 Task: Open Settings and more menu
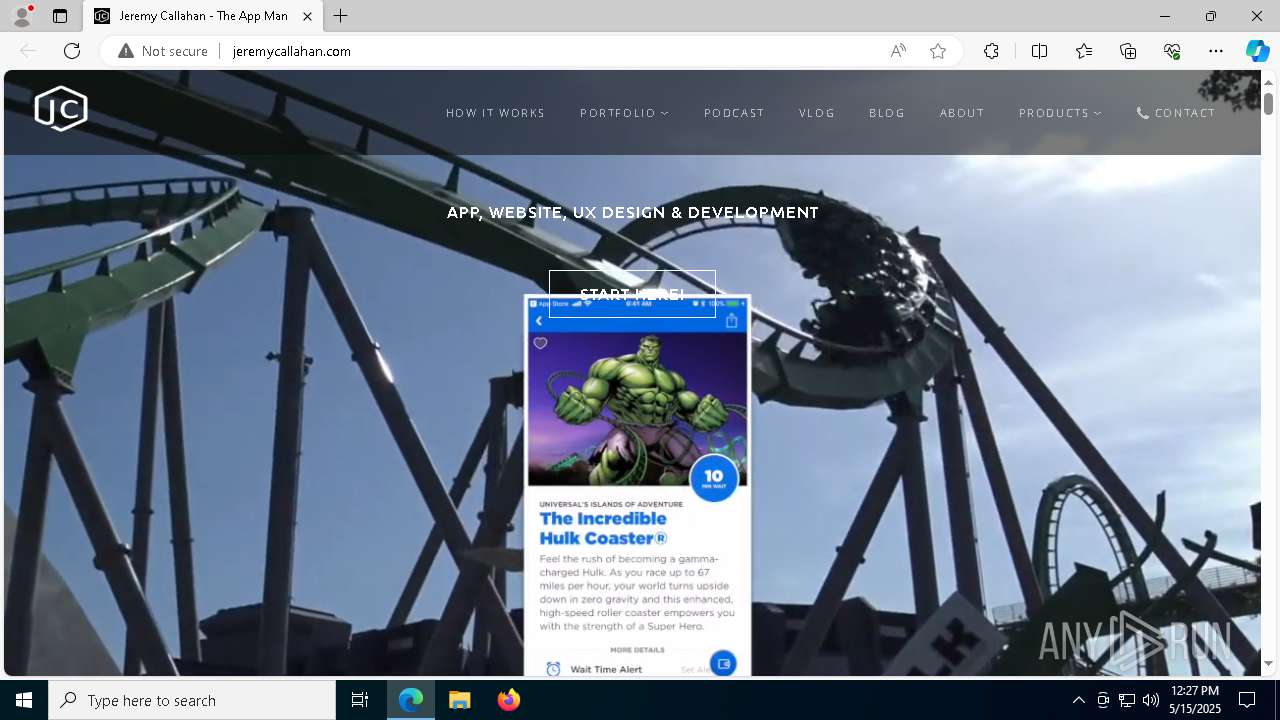click(1216, 51)
